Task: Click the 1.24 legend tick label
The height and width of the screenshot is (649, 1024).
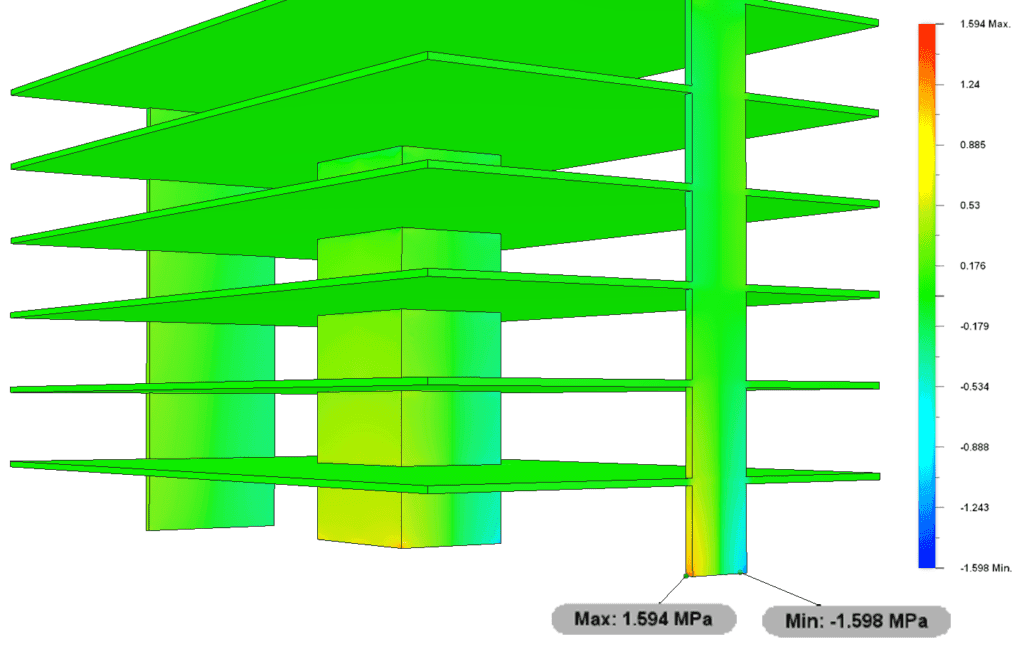Action: point(970,84)
